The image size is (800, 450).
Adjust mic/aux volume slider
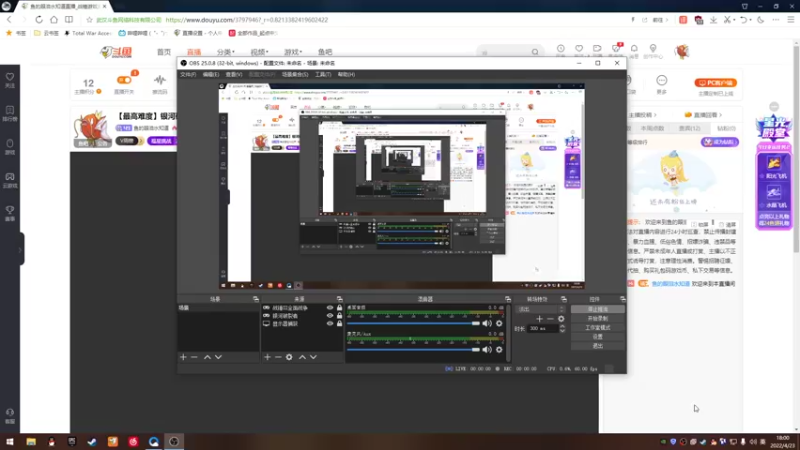tap(413, 349)
